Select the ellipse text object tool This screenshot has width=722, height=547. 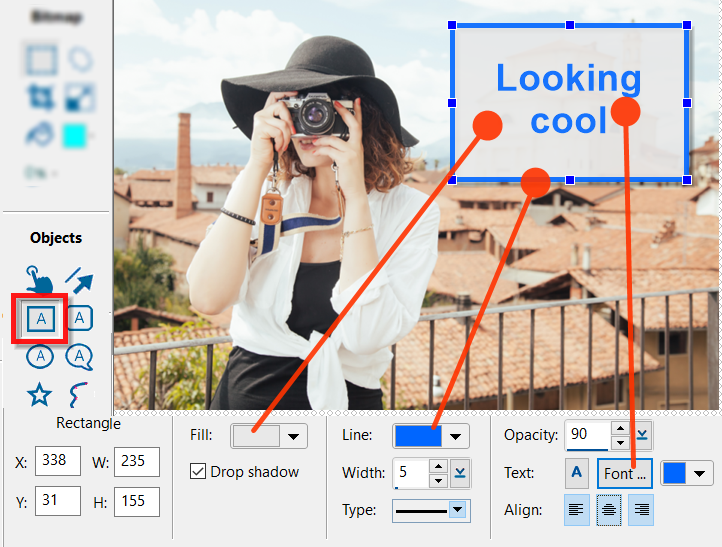click(x=39, y=356)
